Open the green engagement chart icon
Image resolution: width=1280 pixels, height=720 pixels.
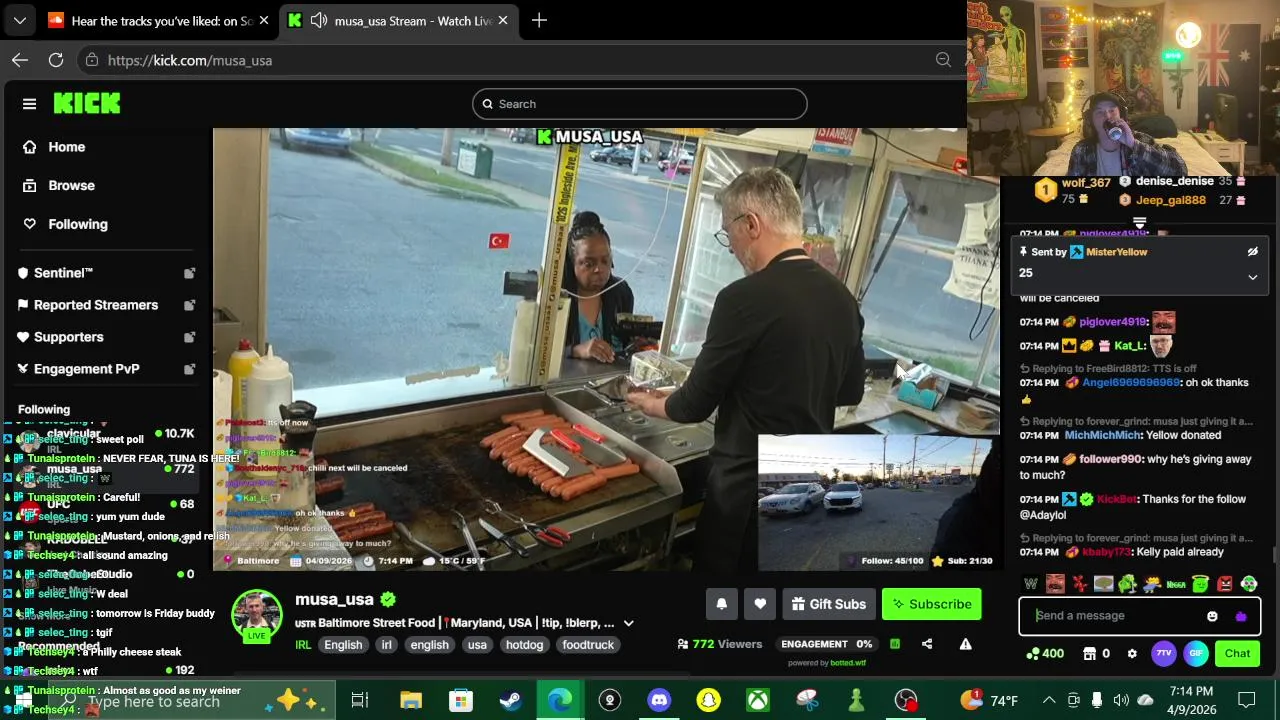pos(895,644)
